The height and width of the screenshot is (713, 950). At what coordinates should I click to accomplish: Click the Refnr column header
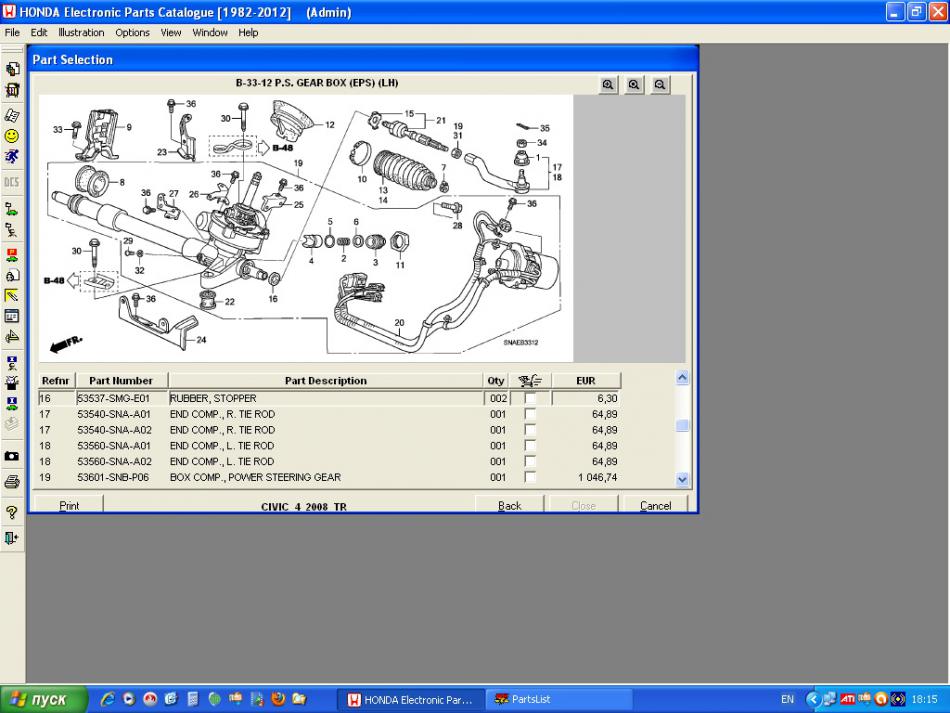click(56, 380)
